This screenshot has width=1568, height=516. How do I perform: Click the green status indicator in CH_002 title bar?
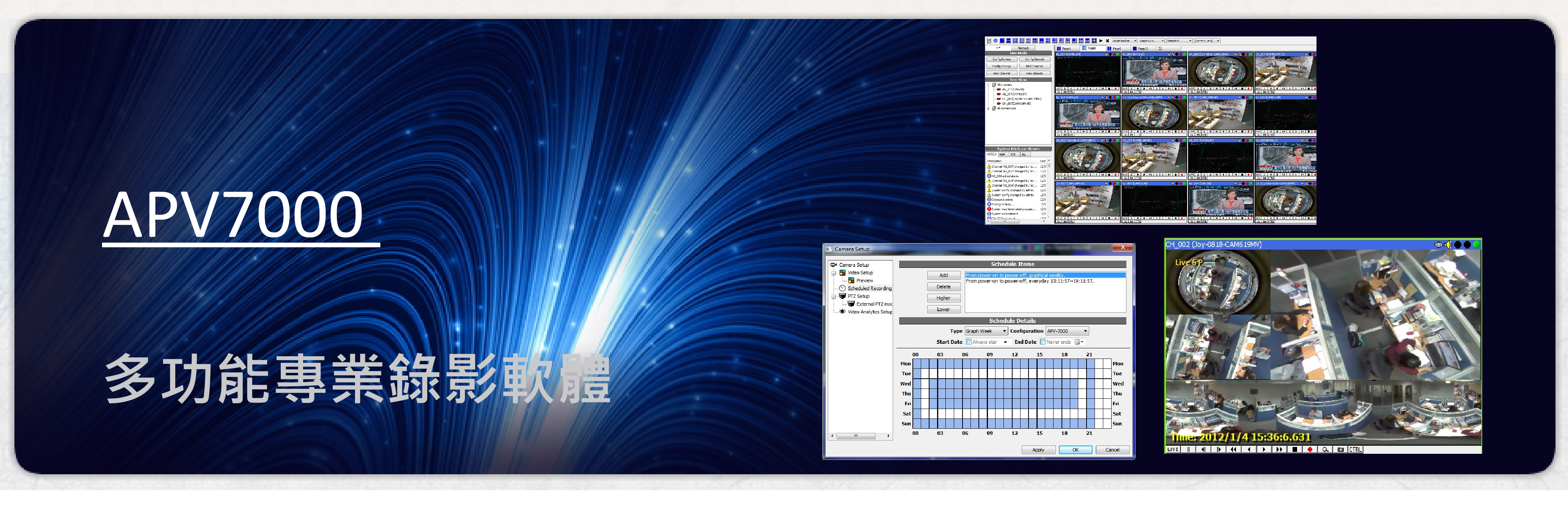point(1476,245)
